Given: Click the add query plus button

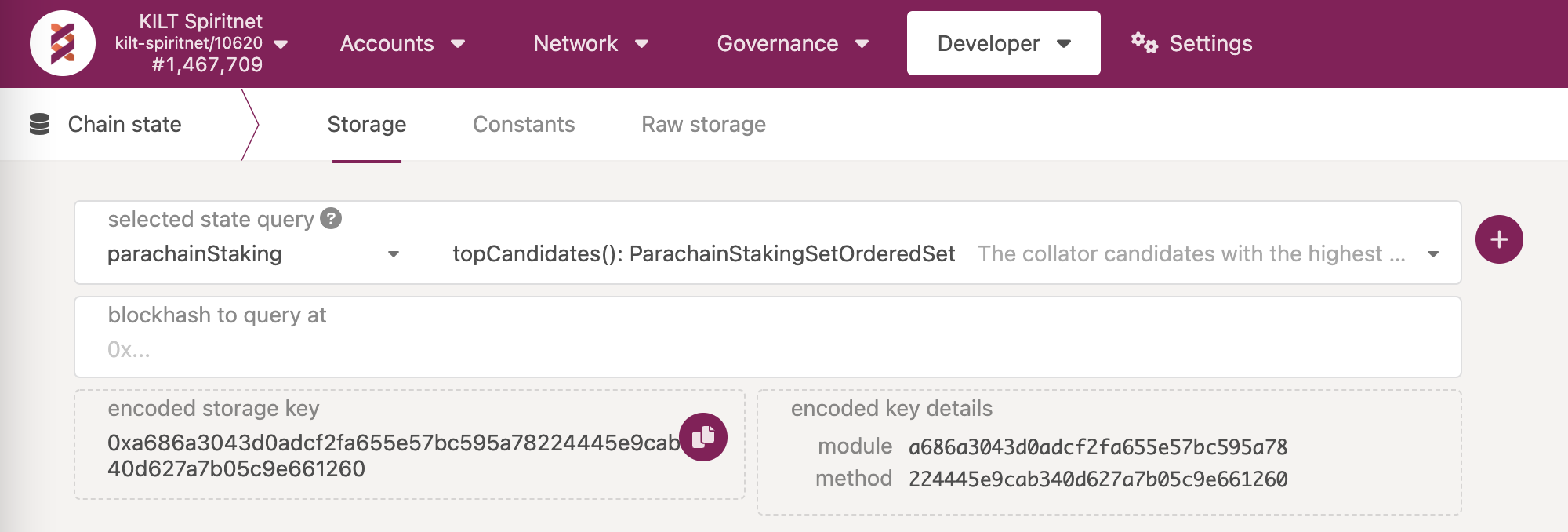Looking at the screenshot, I should point(1498,239).
